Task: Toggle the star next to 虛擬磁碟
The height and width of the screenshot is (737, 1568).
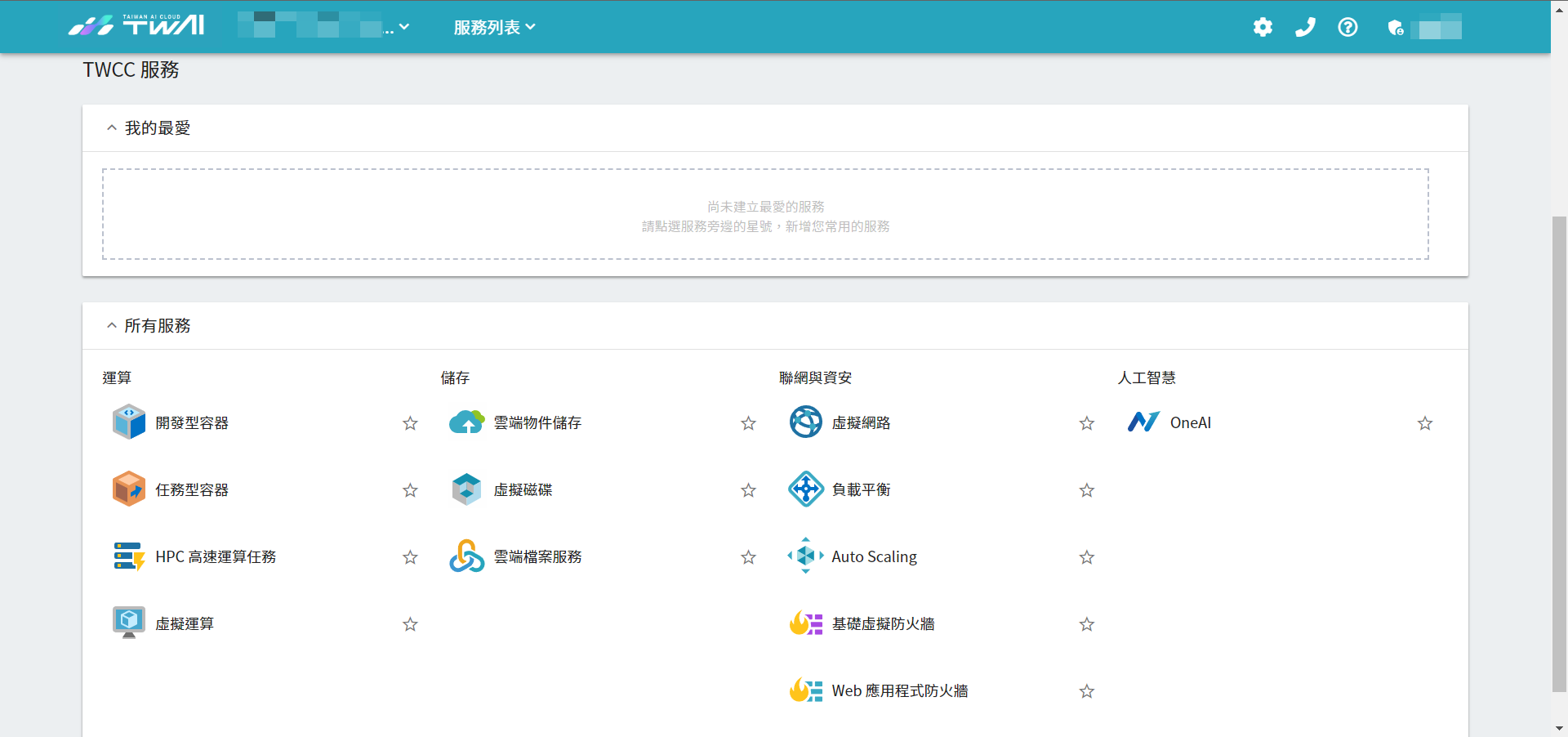Action: tap(748, 490)
